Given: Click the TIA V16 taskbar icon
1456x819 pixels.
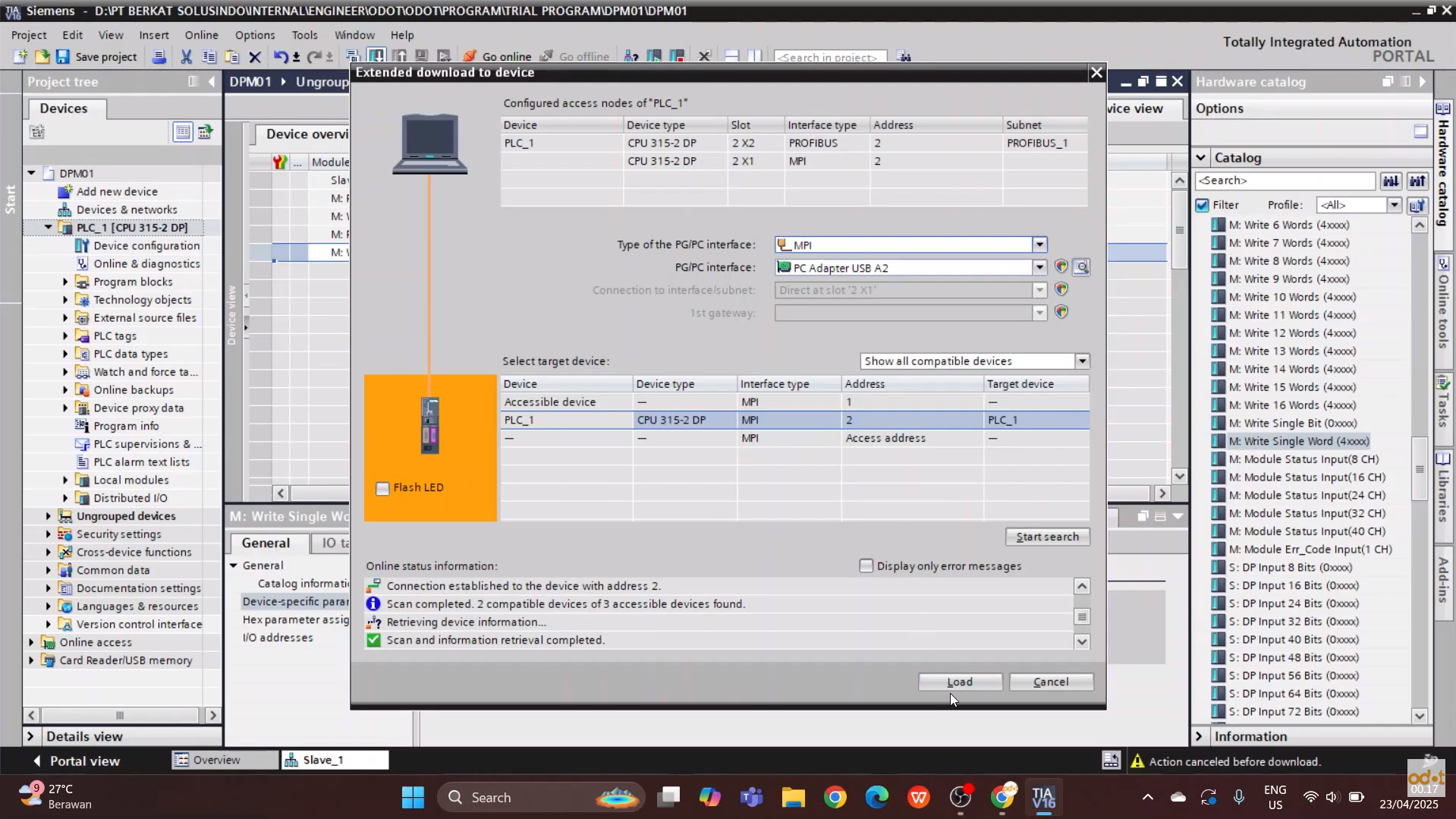Looking at the screenshot, I should [1043, 797].
